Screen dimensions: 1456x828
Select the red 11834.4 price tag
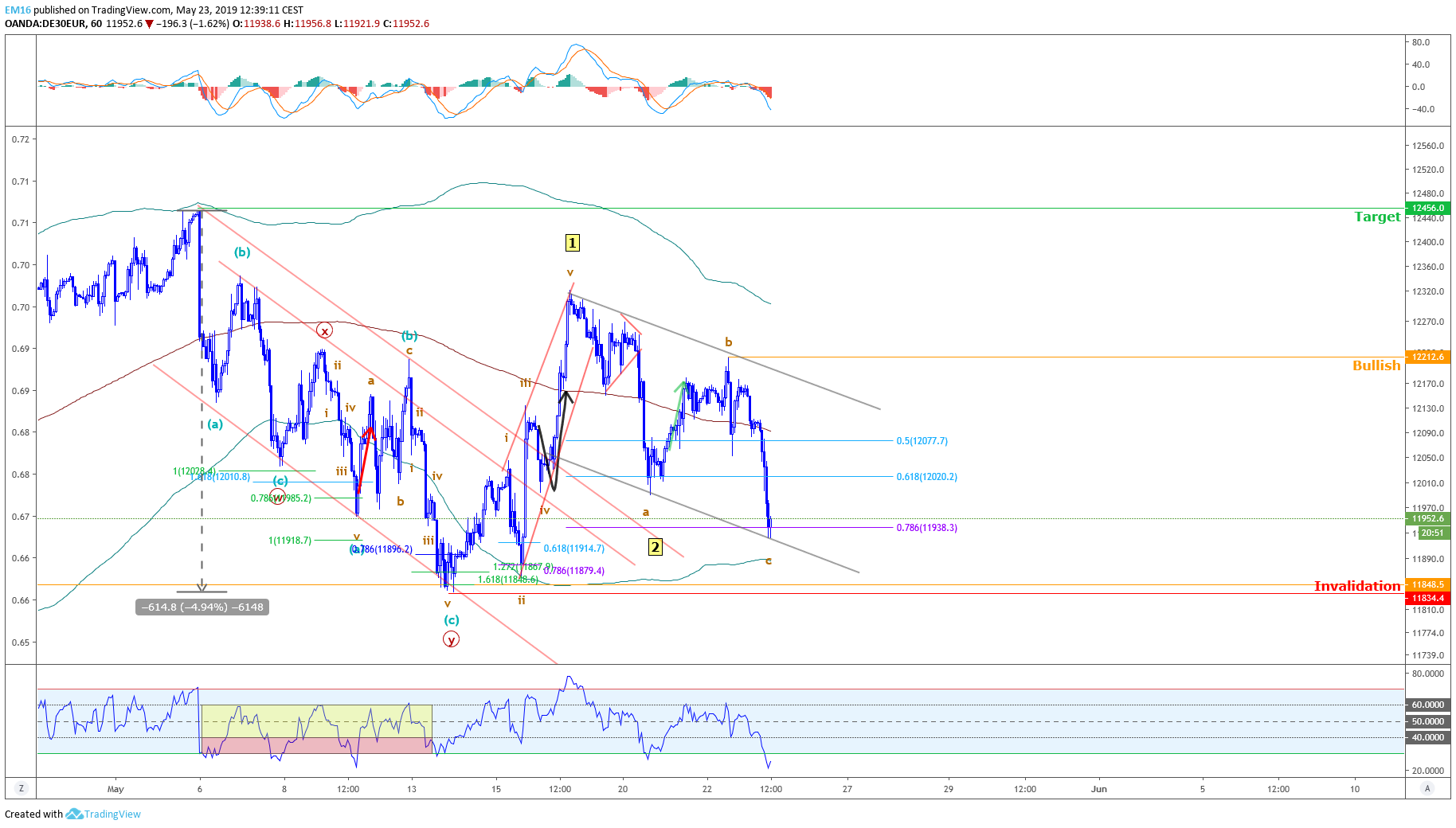pos(1428,598)
